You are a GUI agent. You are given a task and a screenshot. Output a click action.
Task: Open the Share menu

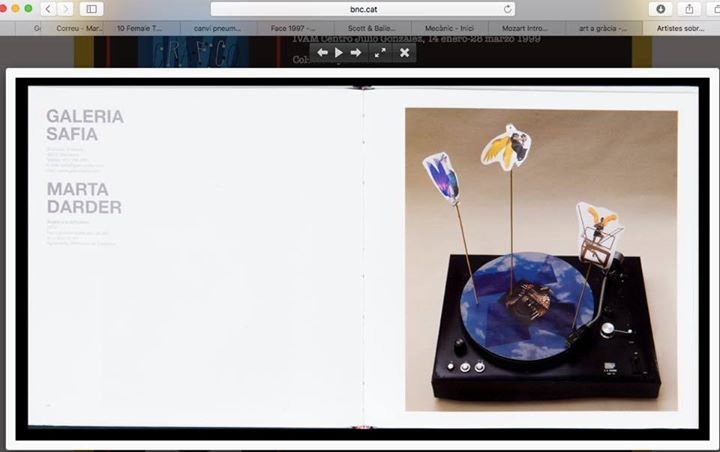click(x=690, y=9)
